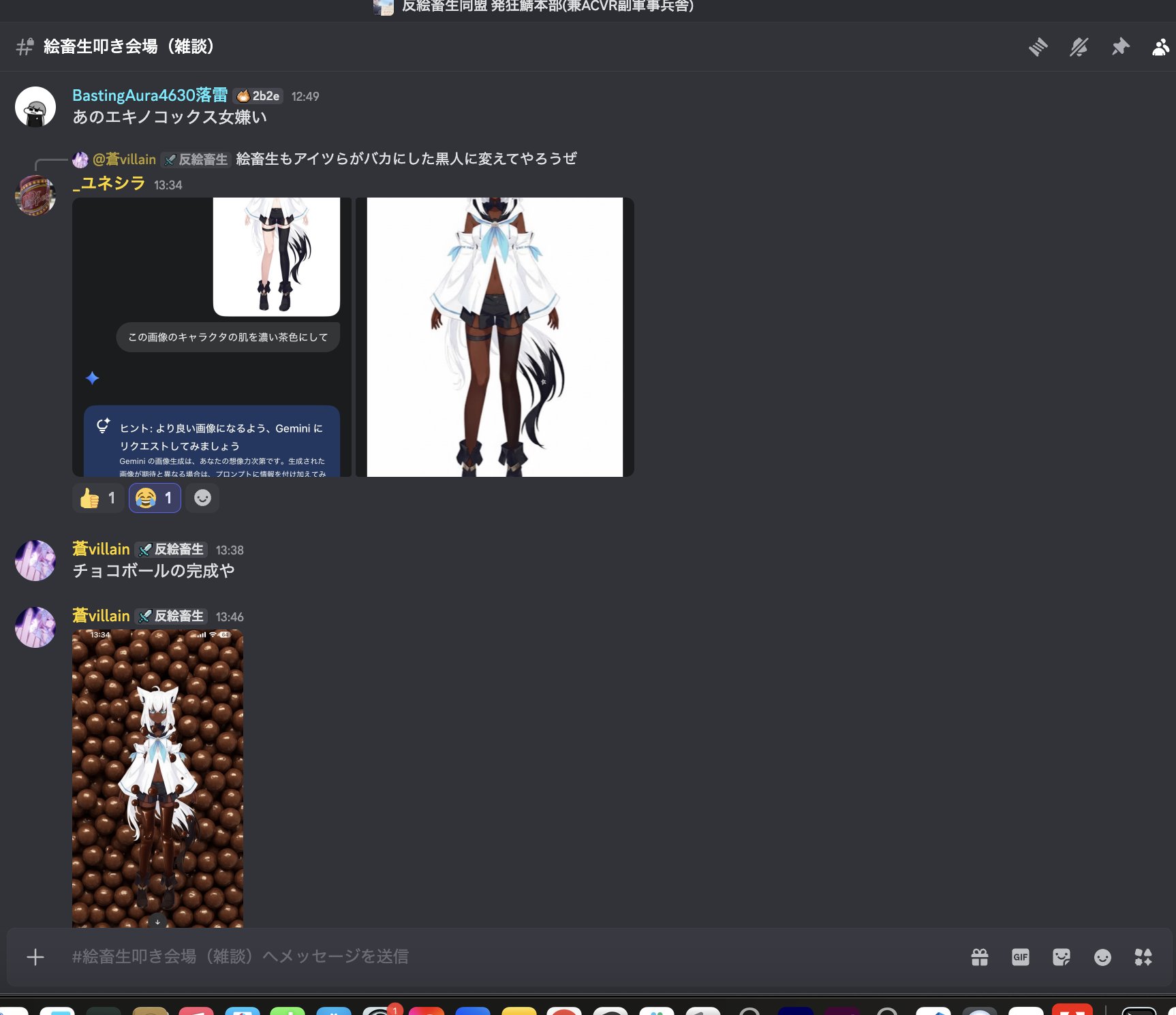
Task: Click the hash icon beside the channel name
Action: [x=25, y=46]
